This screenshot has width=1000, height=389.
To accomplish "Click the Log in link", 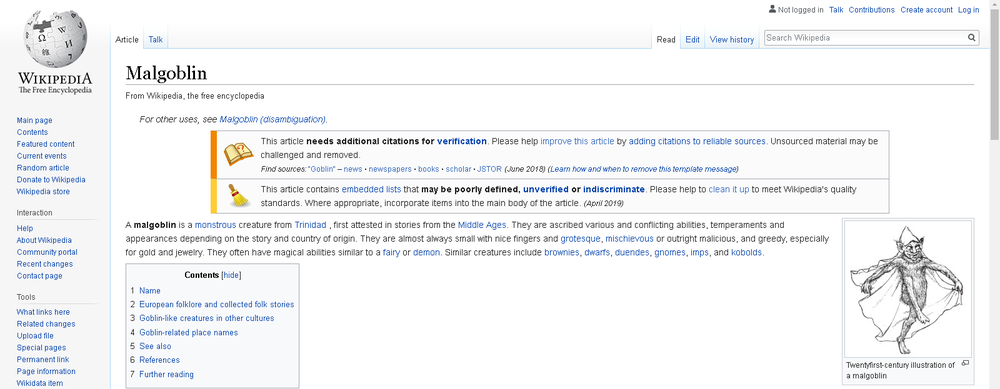I will [x=968, y=10].
